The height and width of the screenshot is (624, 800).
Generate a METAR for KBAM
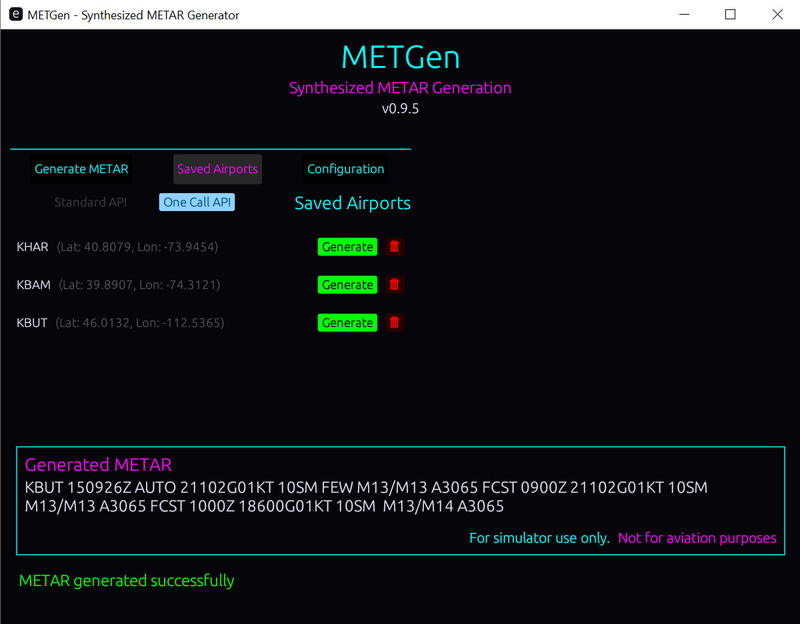point(347,284)
